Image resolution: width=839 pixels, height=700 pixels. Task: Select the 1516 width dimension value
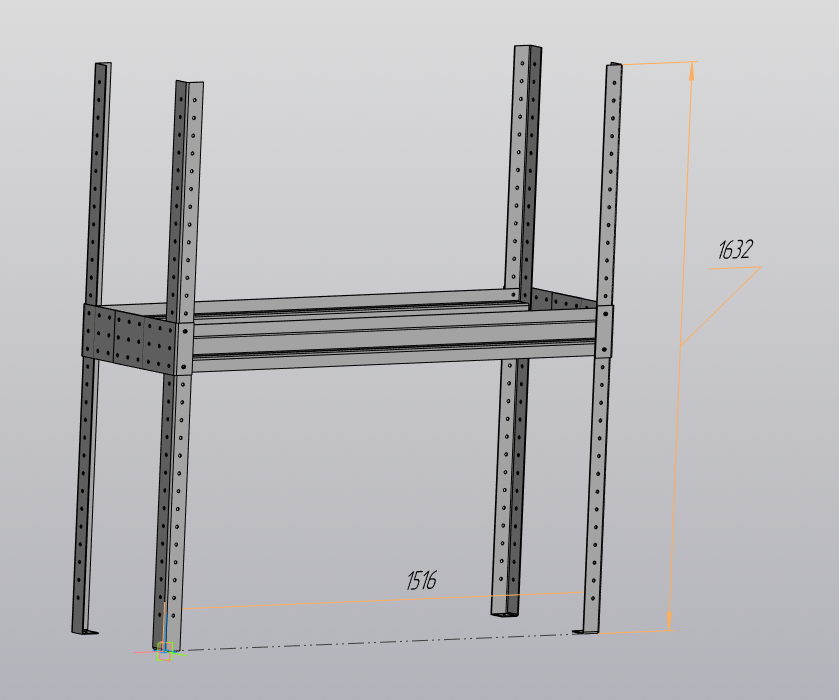(x=421, y=580)
